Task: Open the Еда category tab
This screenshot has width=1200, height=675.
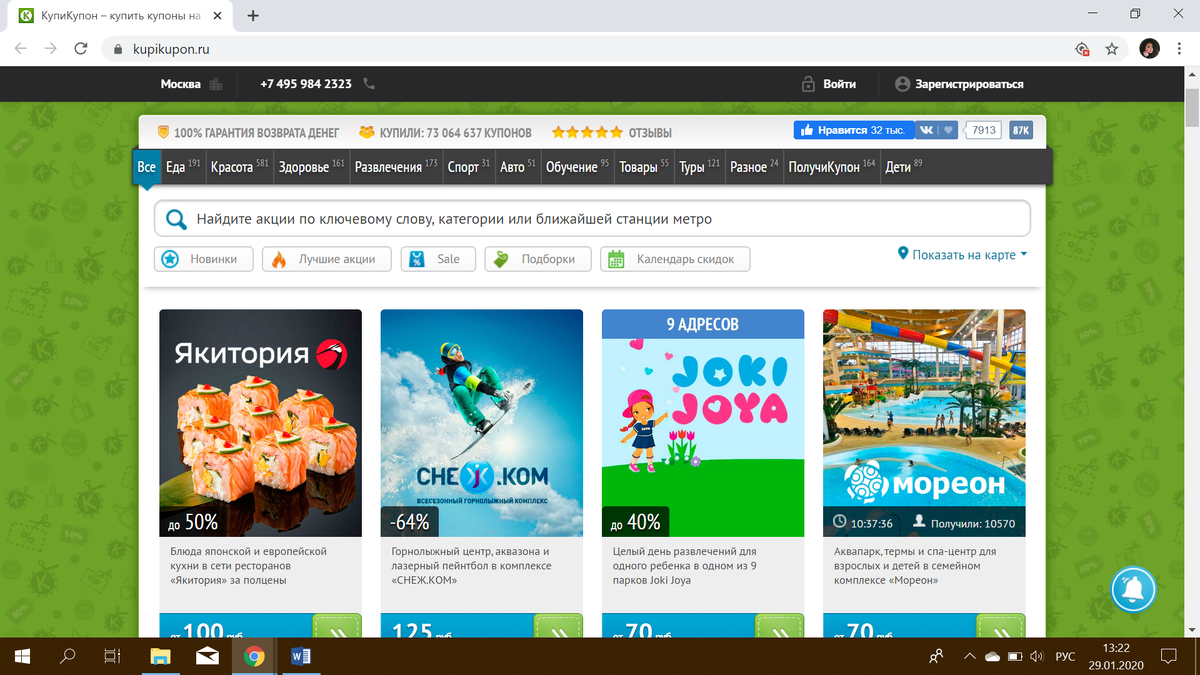Action: (183, 167)
